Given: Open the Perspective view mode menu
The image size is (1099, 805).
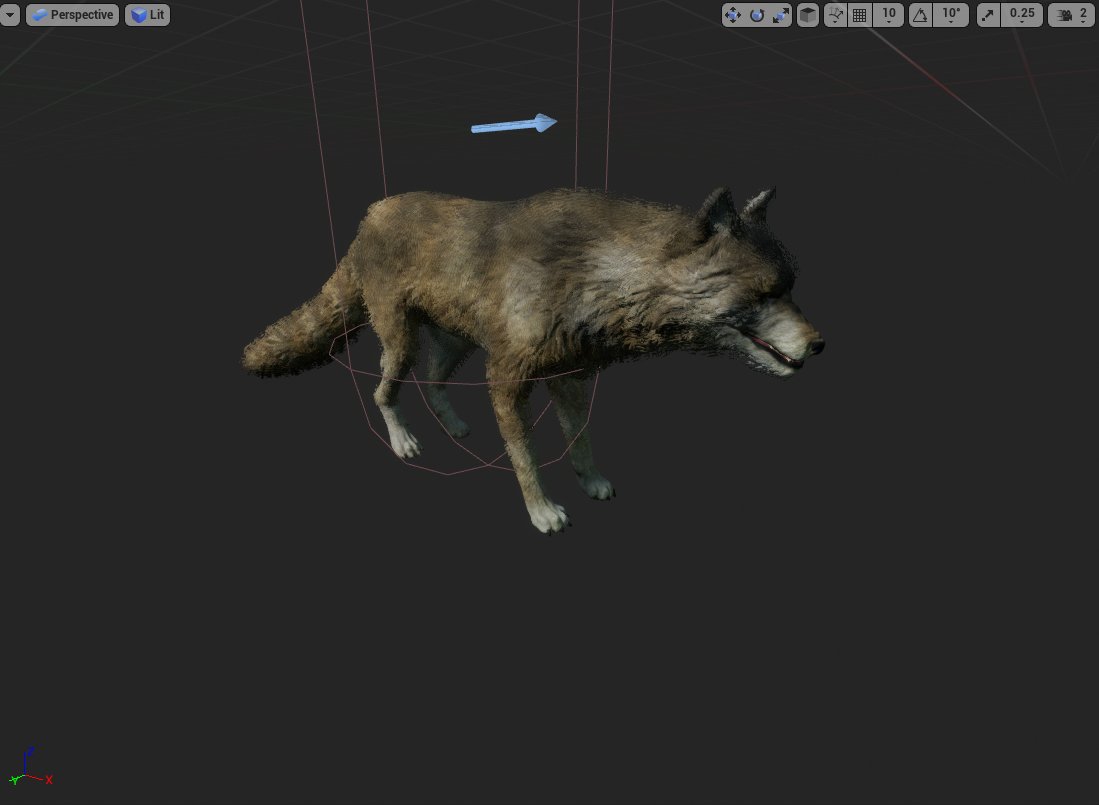Looking at the screenshot, I should pyautogui.click(x=72, y=15).
